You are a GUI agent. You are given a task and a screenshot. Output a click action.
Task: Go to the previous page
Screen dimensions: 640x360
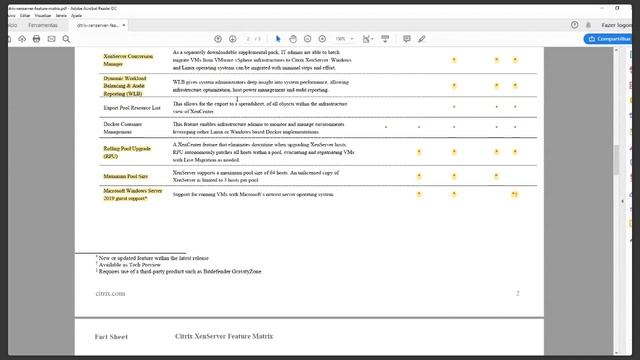coord(218,39)
